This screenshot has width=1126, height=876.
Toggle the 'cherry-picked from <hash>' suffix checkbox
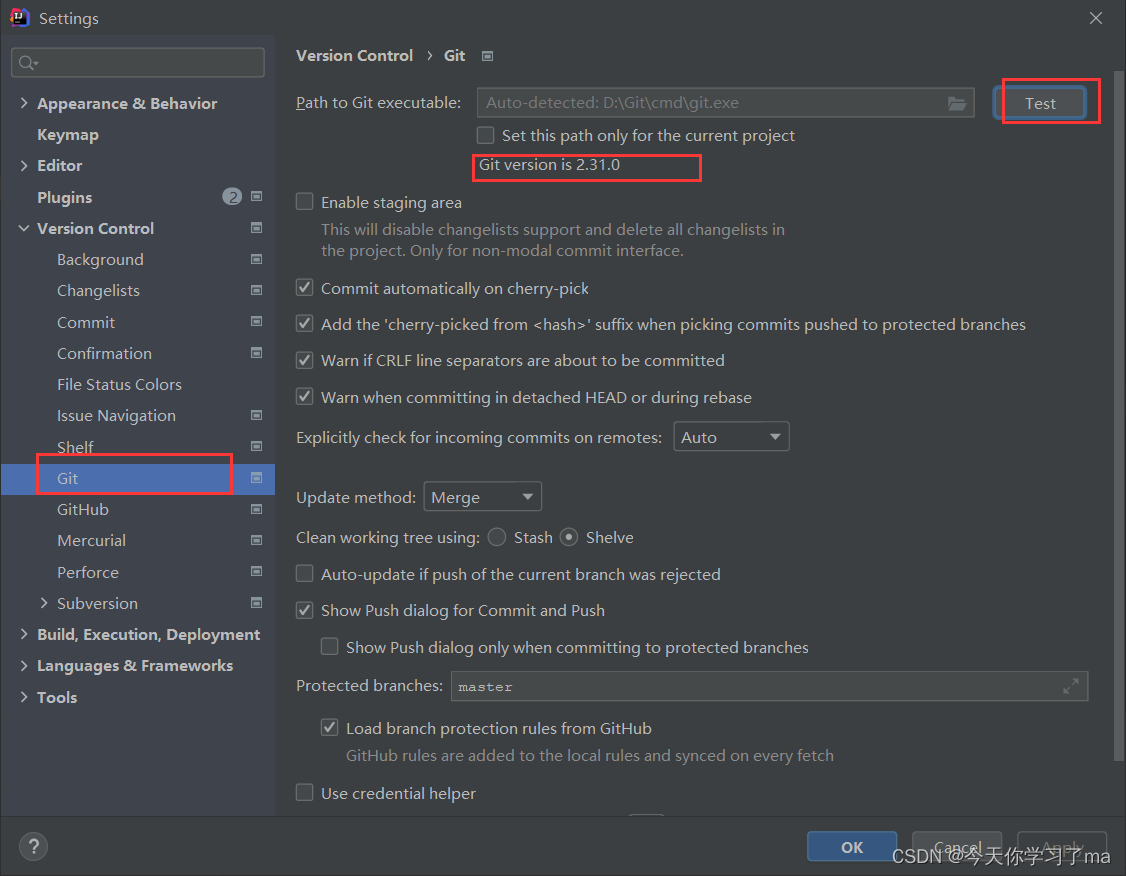click(304, 324)
